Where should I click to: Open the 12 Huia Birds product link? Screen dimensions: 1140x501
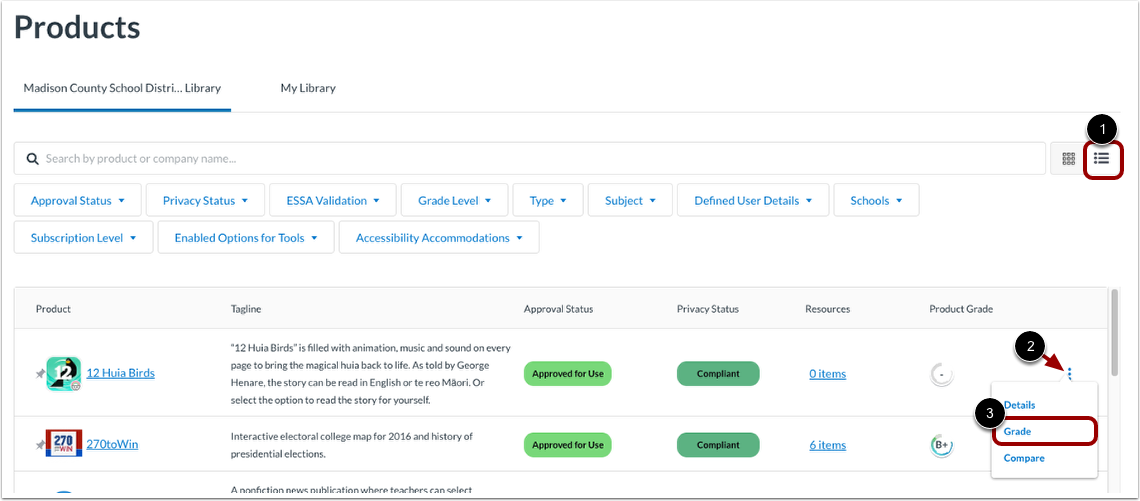[x=121, y=374]
